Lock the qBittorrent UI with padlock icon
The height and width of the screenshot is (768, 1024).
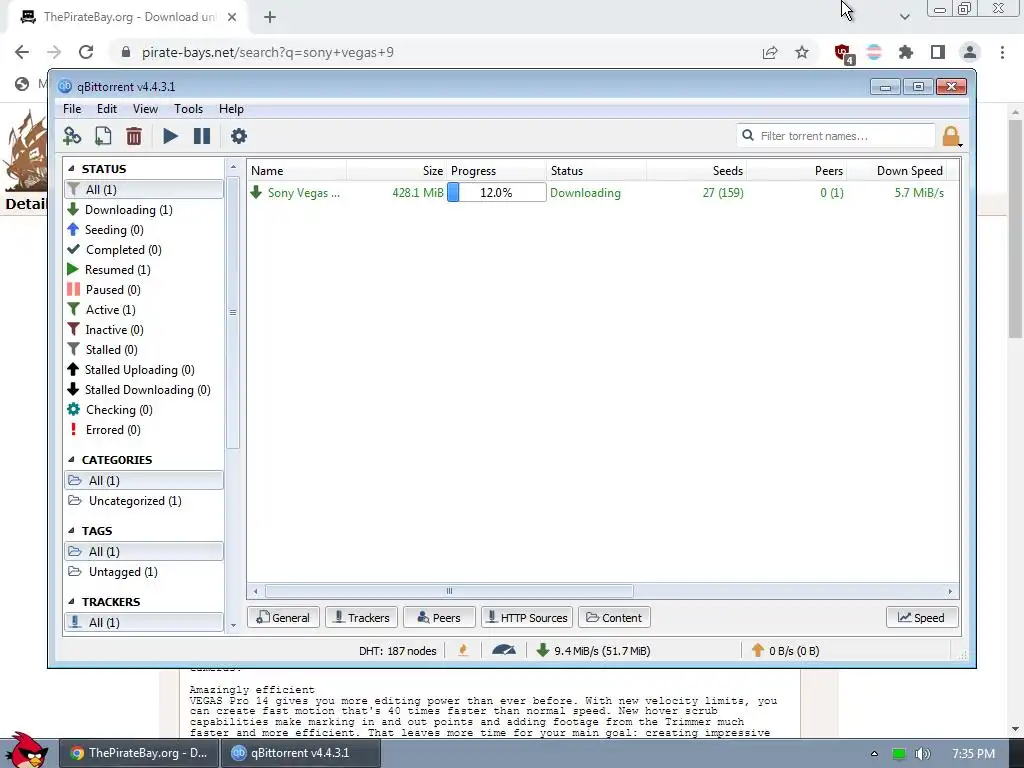[x=951, y=136]
